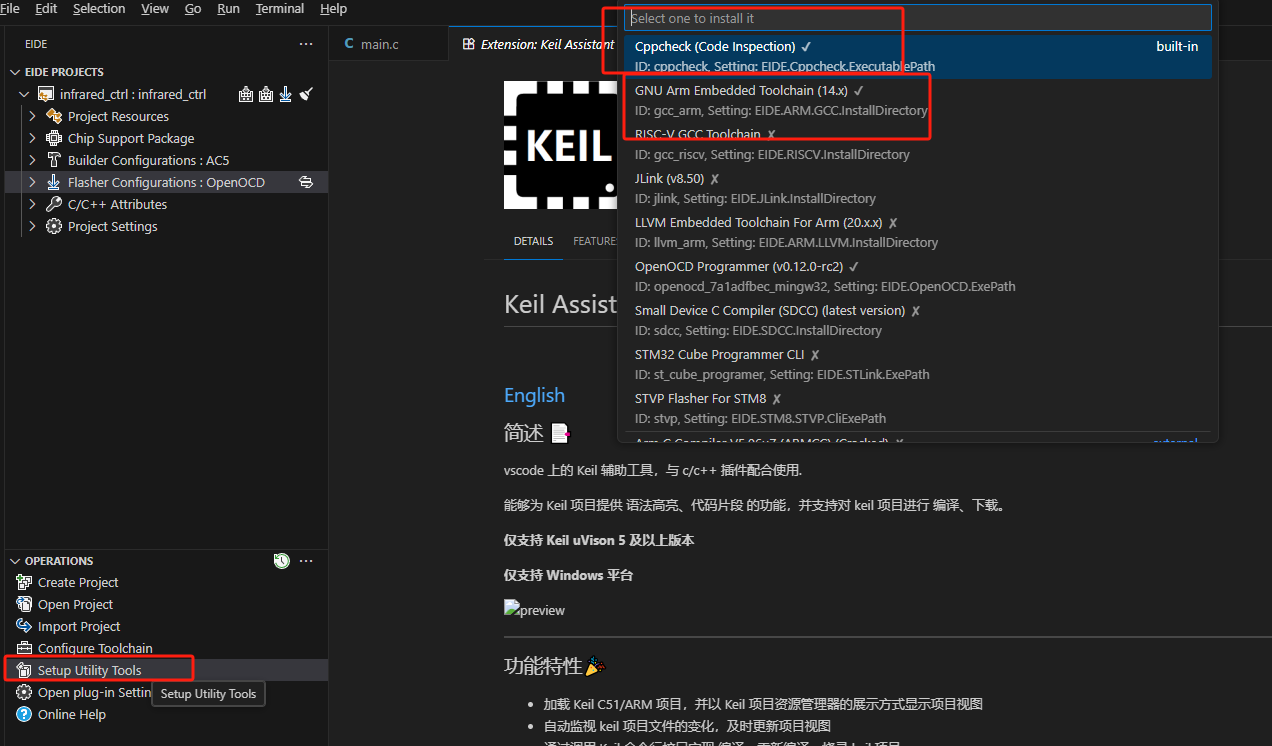Click the more actions icon in EIDE PROJECTS header
Image resolution: width=1272 pixels, height=746 pixels.
click(x=306, y=44)
